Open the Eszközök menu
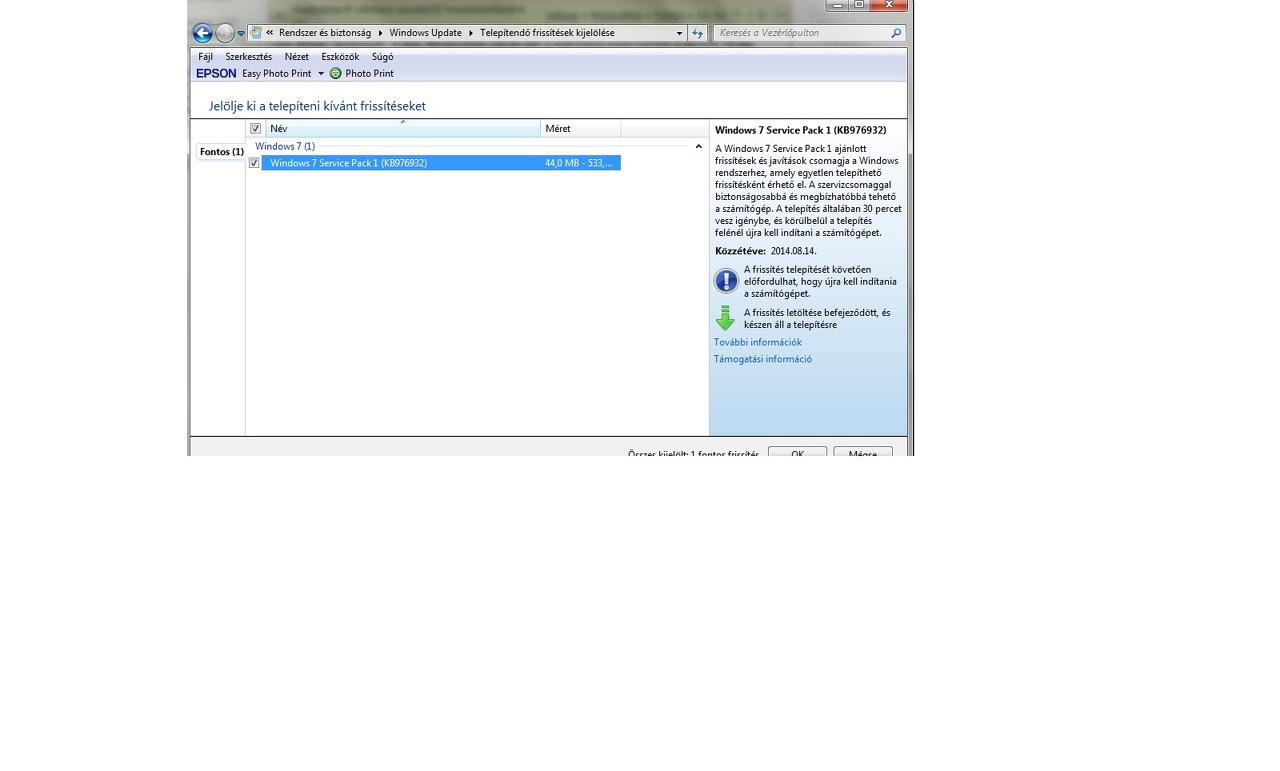The height and width of the screenshot is (771, 1280). point(340,57)
